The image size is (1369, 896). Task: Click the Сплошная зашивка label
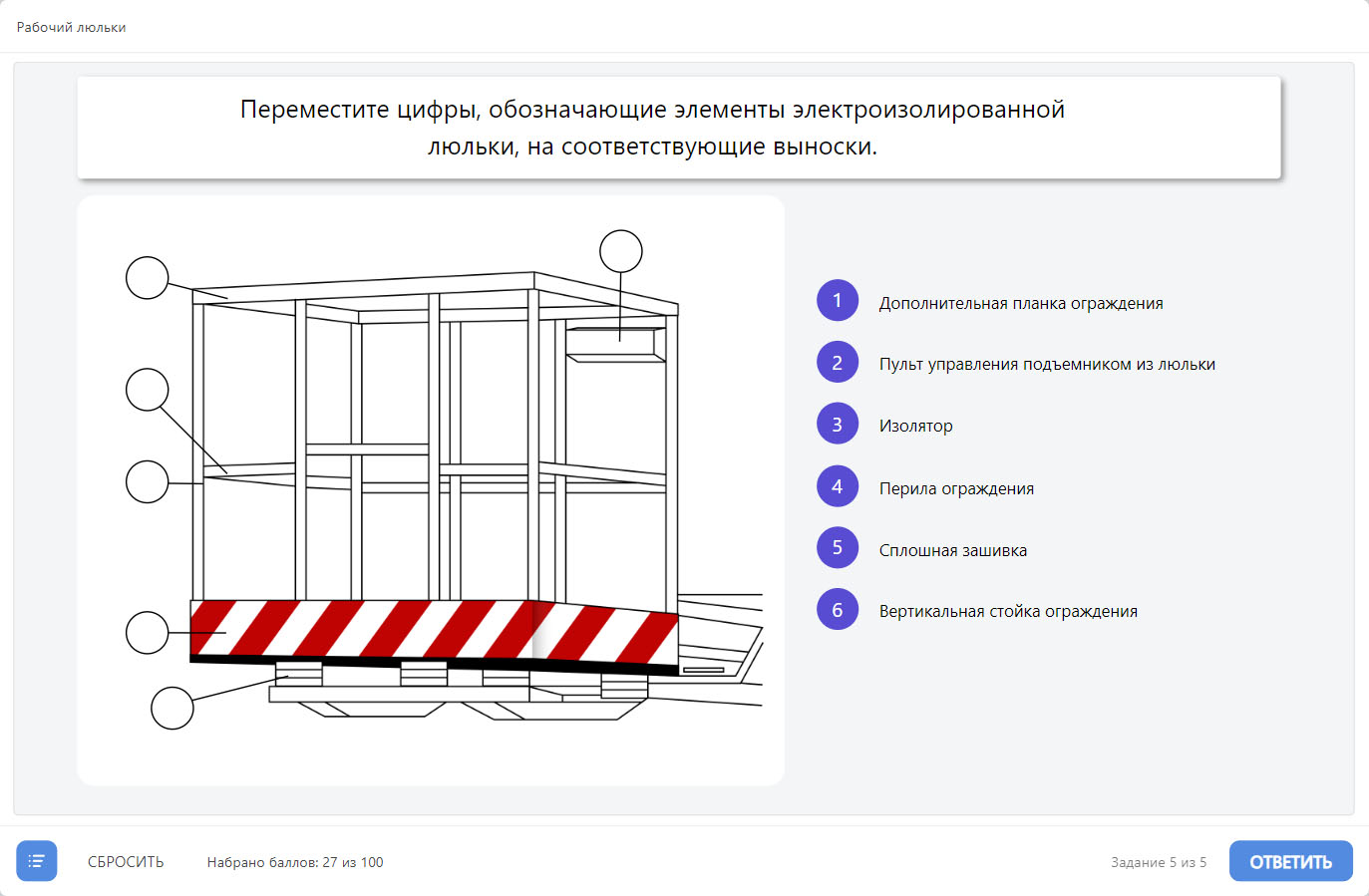click(x=952, y=550)
